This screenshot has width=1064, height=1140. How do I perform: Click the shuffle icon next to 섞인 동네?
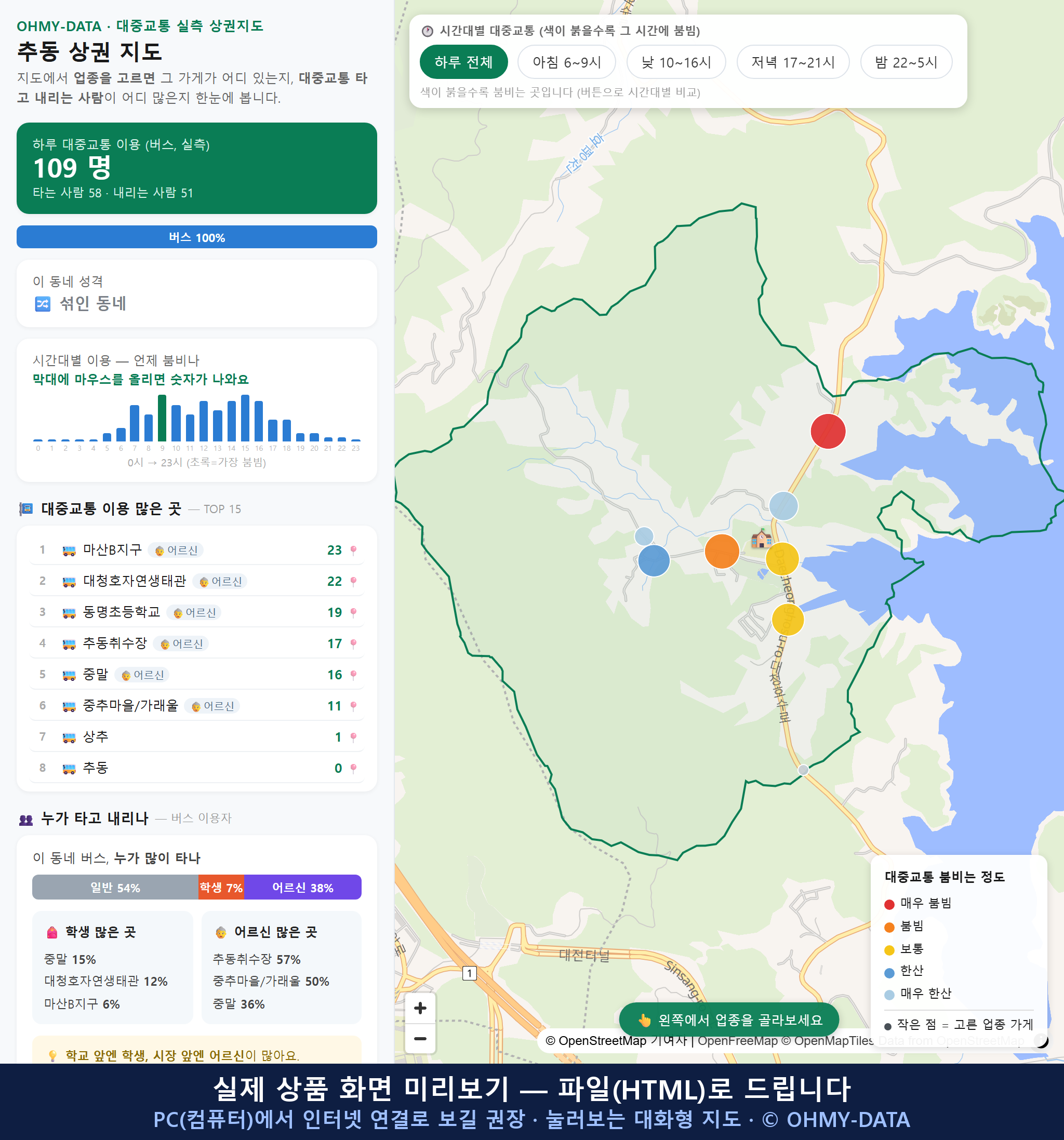(43, 303)
